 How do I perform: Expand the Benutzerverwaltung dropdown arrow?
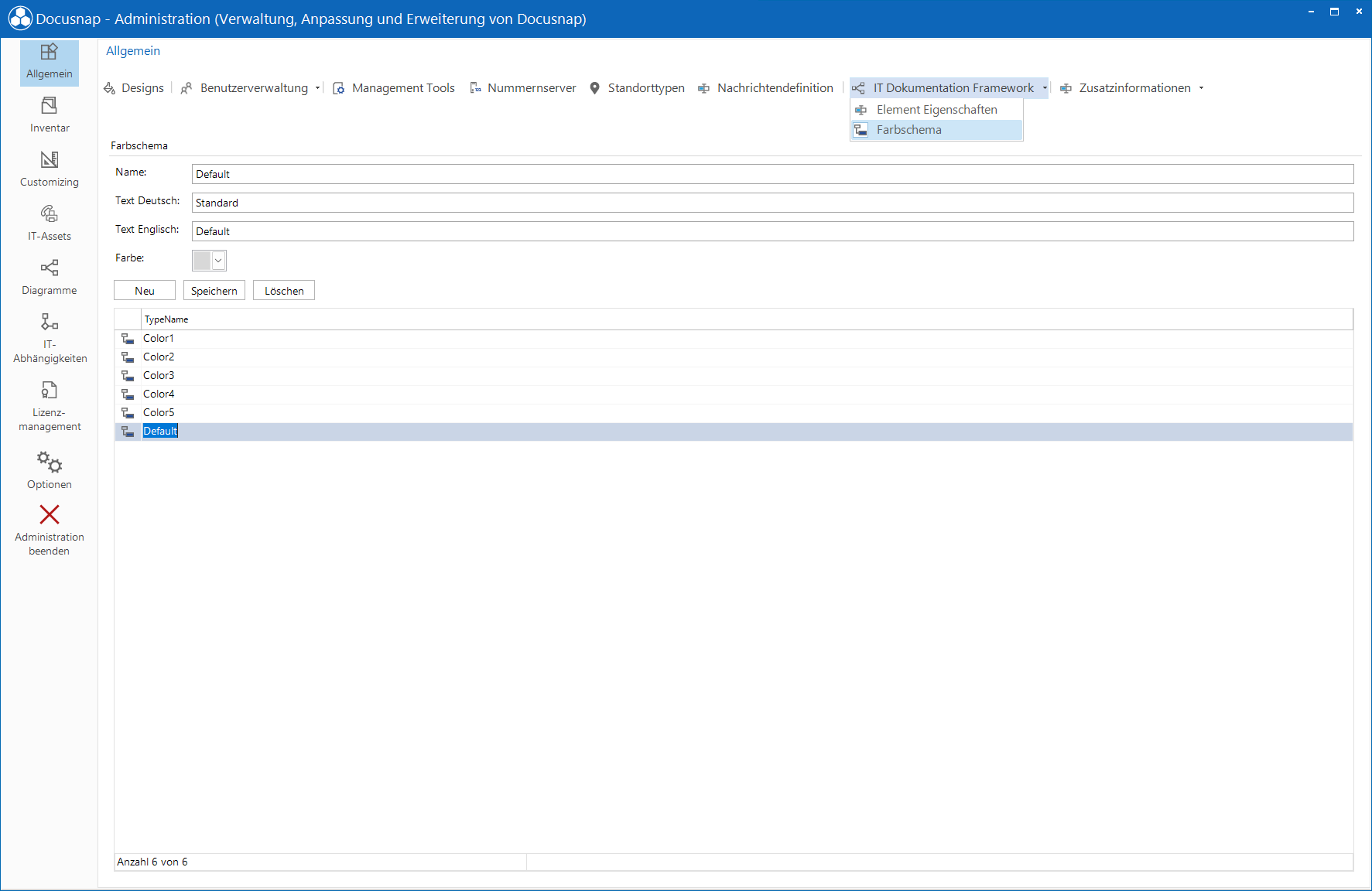[x=317, y=88]
